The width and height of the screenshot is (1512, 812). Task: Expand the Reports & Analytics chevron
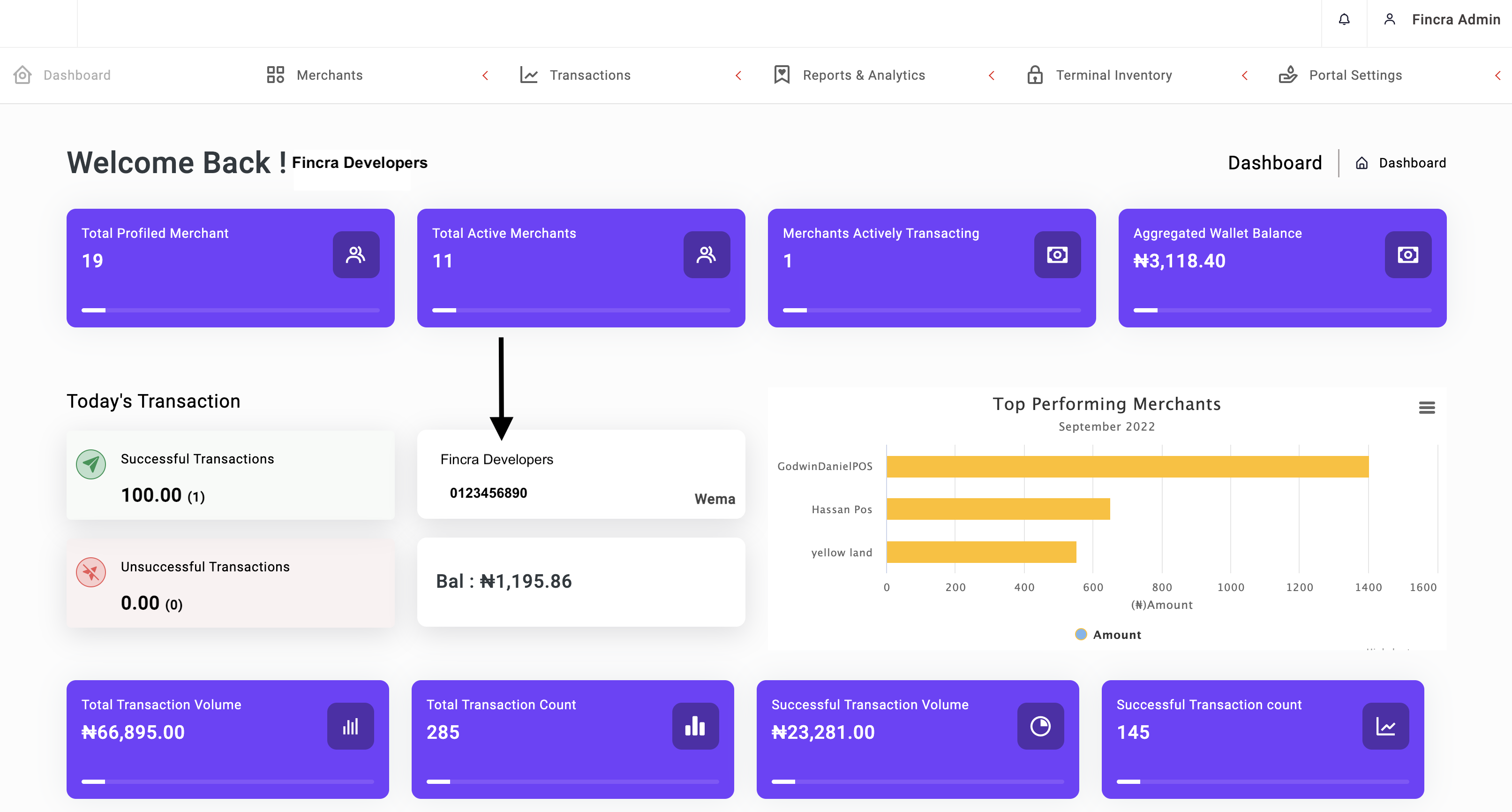pos(992,76)
